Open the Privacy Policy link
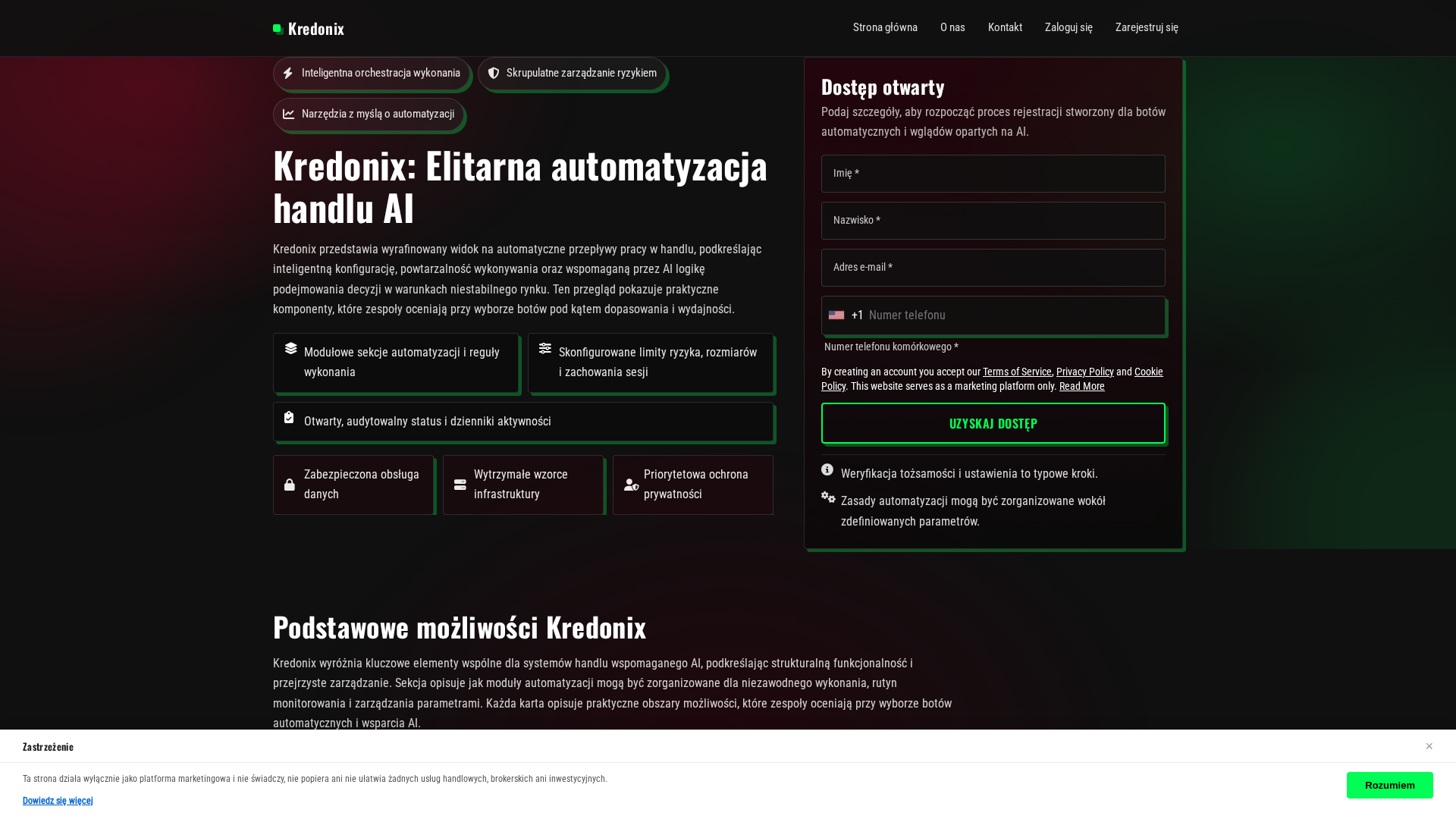 pos(1084,372)
